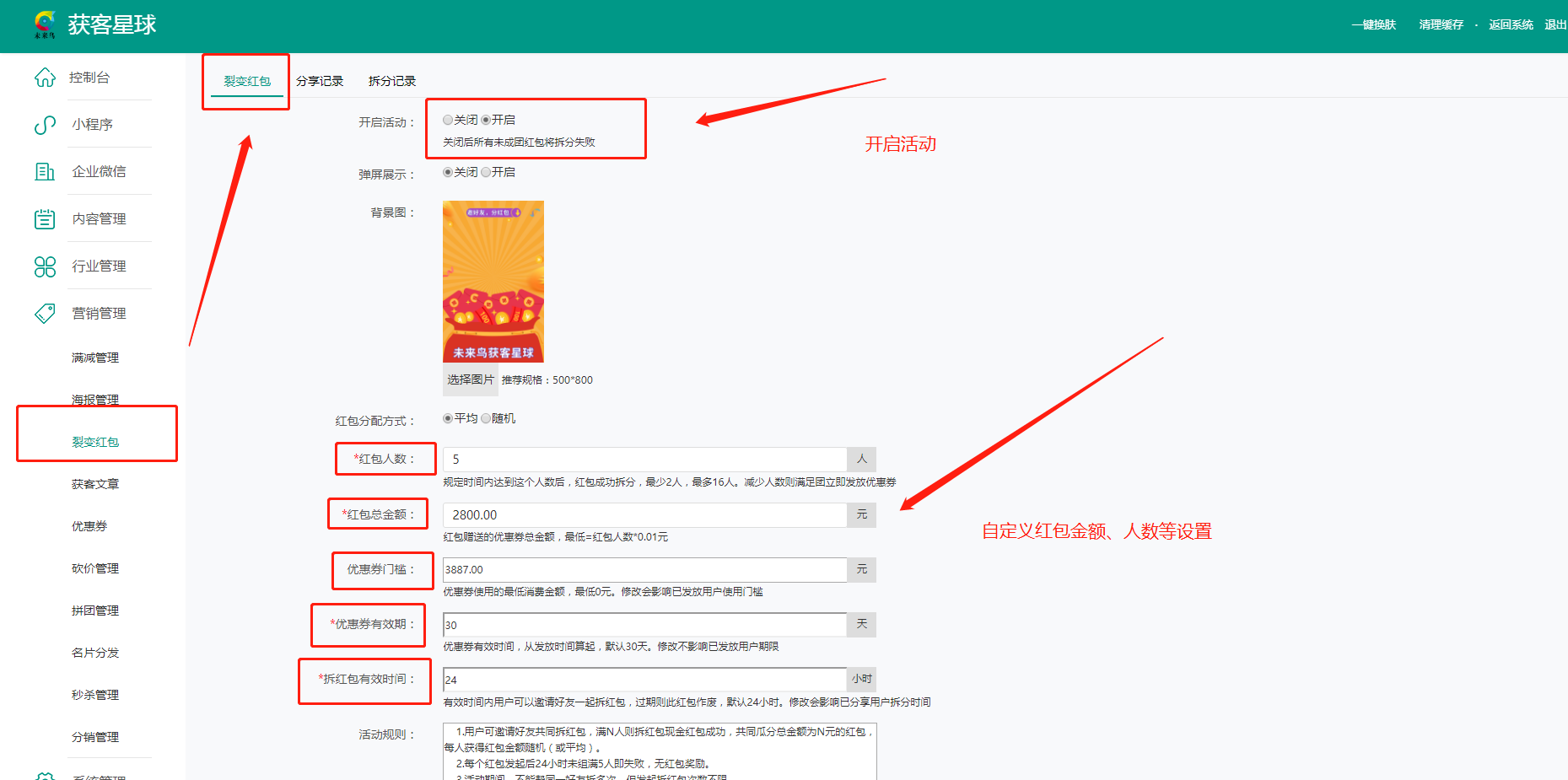Select 关闭 for 开启活动

(x=448, y=121)
